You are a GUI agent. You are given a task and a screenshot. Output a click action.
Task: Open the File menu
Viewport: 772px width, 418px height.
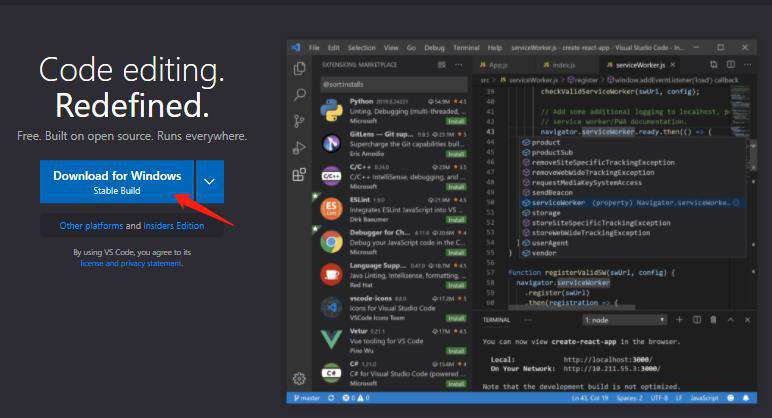[x=314, y=48]
